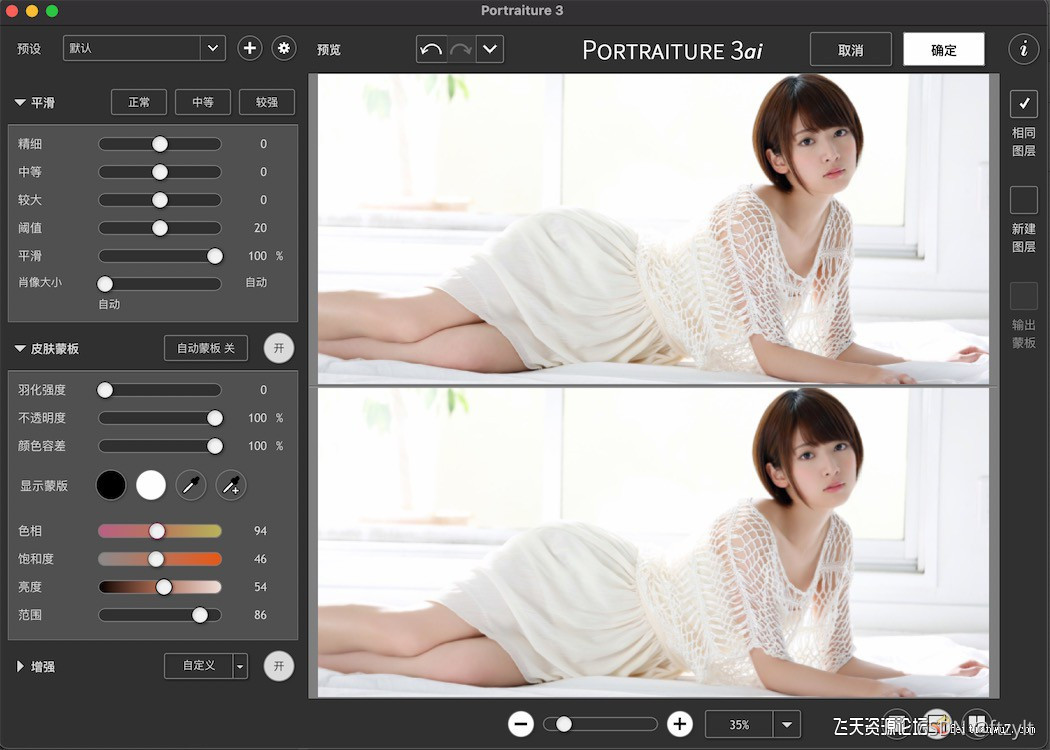Viewport: 1050px width, 750px height.
Task: Click the 精细 slider handle
Action: point(159,144)
